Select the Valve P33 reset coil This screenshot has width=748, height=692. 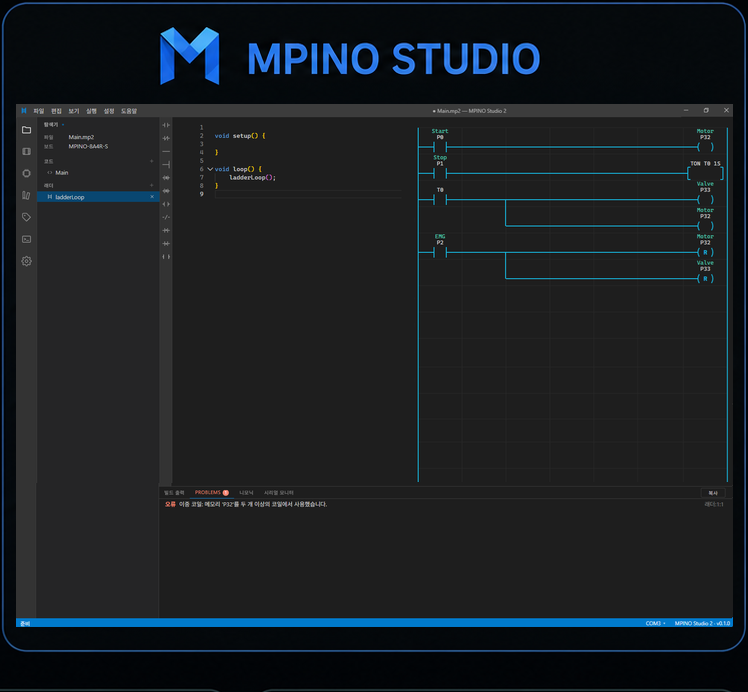(x=705, y=279)
